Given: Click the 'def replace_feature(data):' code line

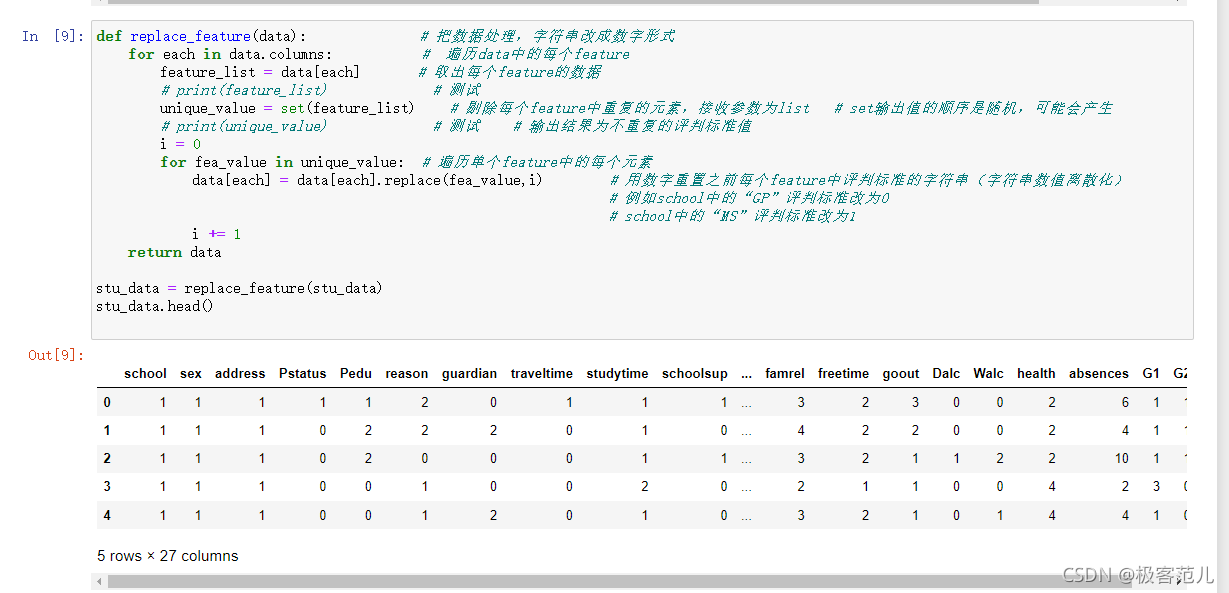Looking at the screenshot, I should 202,36.
